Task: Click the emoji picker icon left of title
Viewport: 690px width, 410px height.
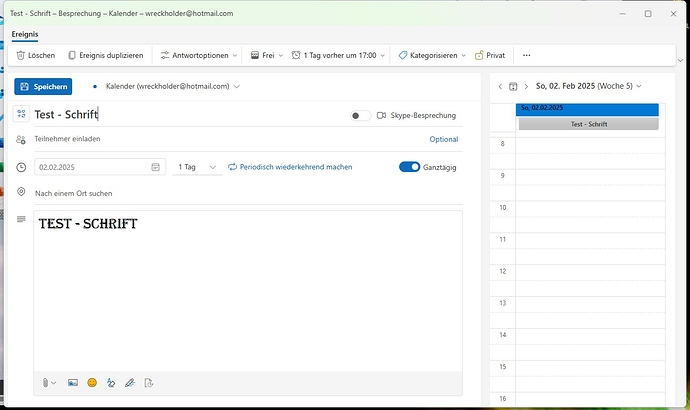Action: point(21,114)
